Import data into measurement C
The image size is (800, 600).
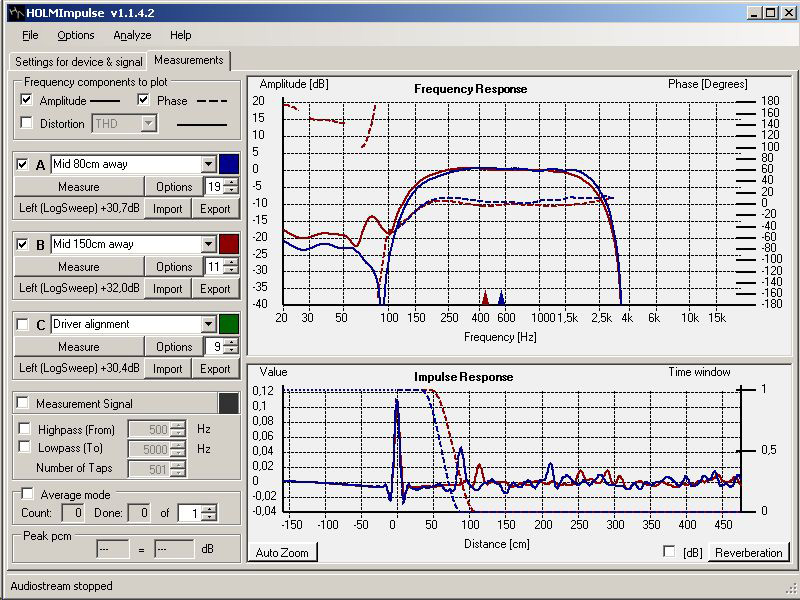point(167,369)
